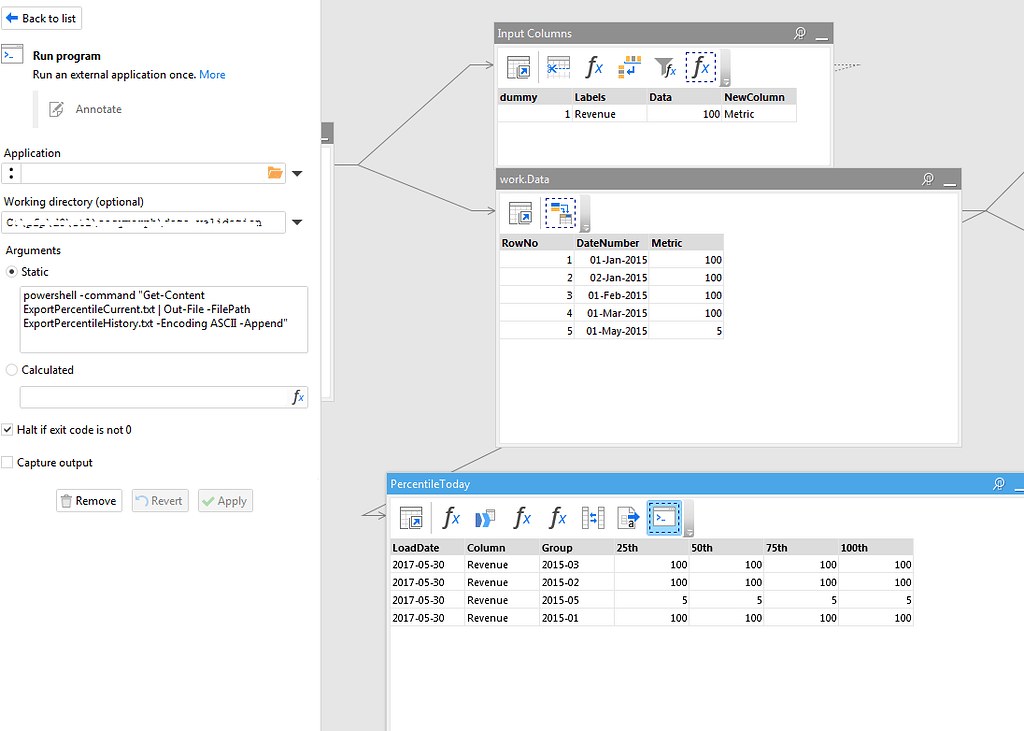Select the filter by expression action in Input Columns
The height and width of the screenshot is (731, 1024).
[665, 67]
